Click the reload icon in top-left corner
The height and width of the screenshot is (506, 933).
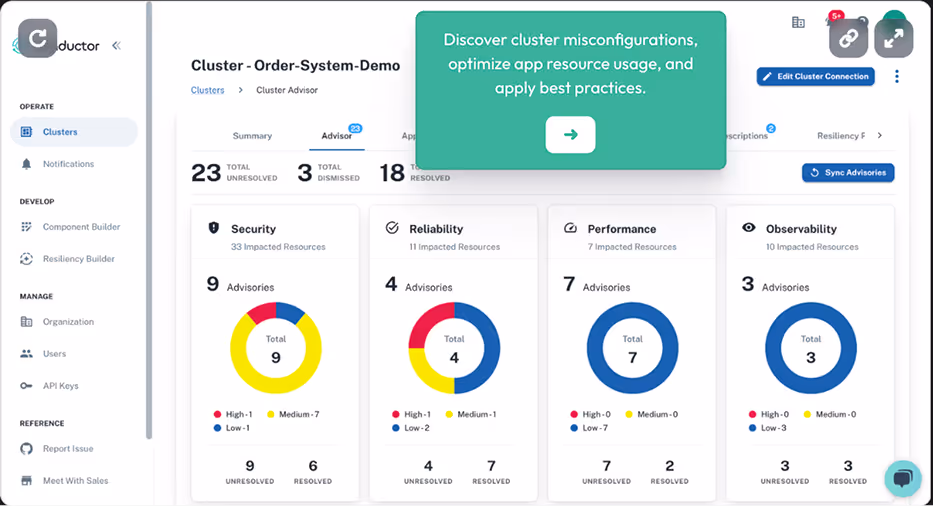coord(38,39)
